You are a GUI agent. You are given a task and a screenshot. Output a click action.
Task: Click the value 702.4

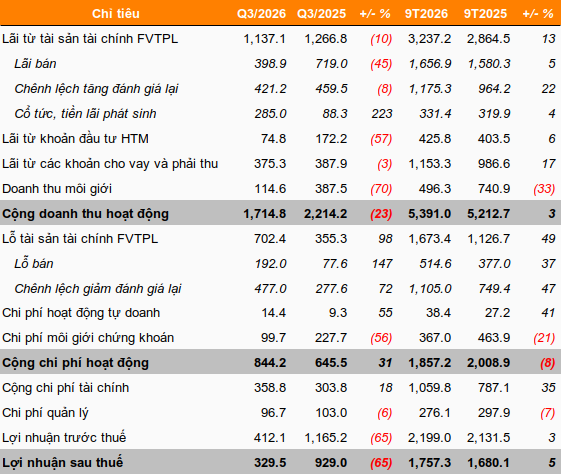pos(270,239)
